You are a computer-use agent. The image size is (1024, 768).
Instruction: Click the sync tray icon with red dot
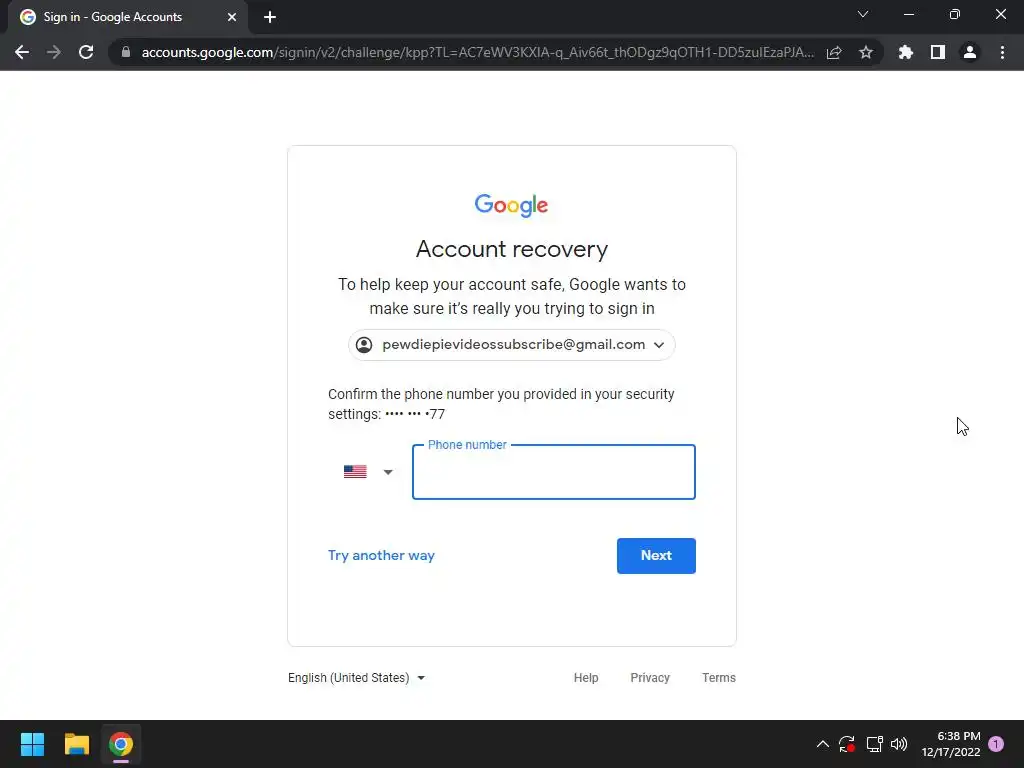pyautogui.click(x=847, y=744)
